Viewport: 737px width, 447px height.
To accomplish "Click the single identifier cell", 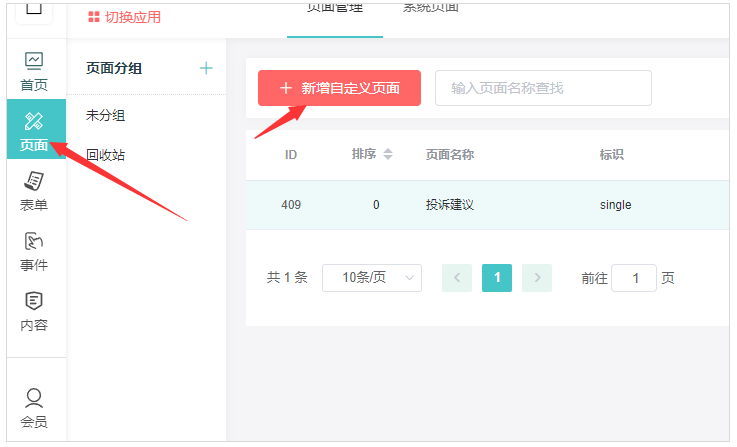I will click(615, 205).
